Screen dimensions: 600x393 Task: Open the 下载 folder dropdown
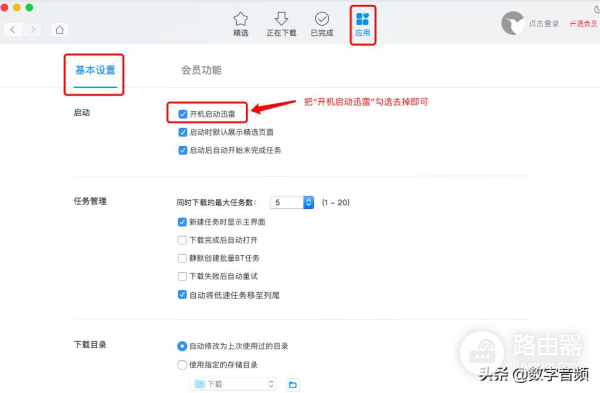point(233,384)
